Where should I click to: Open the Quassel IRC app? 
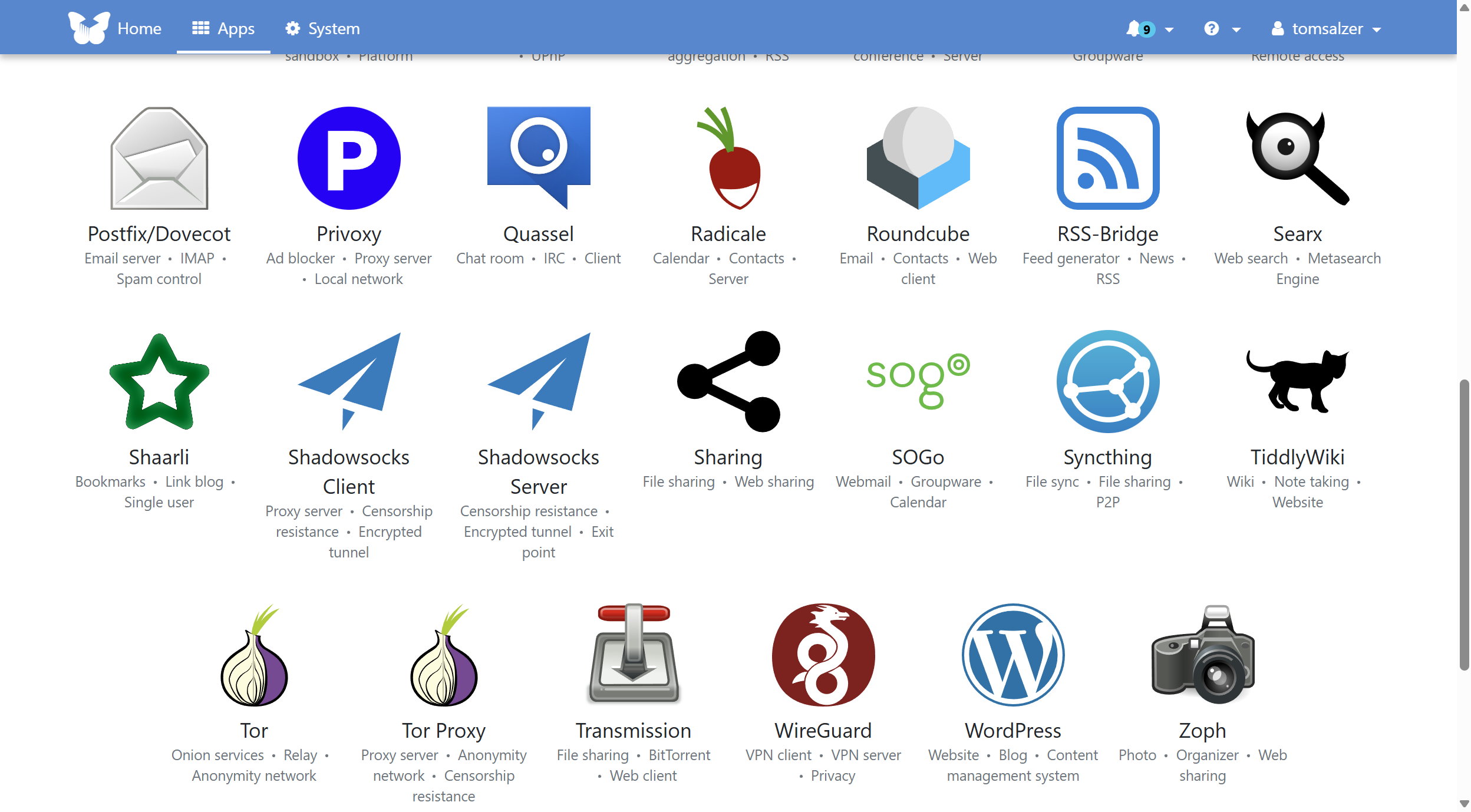point(538,157)
